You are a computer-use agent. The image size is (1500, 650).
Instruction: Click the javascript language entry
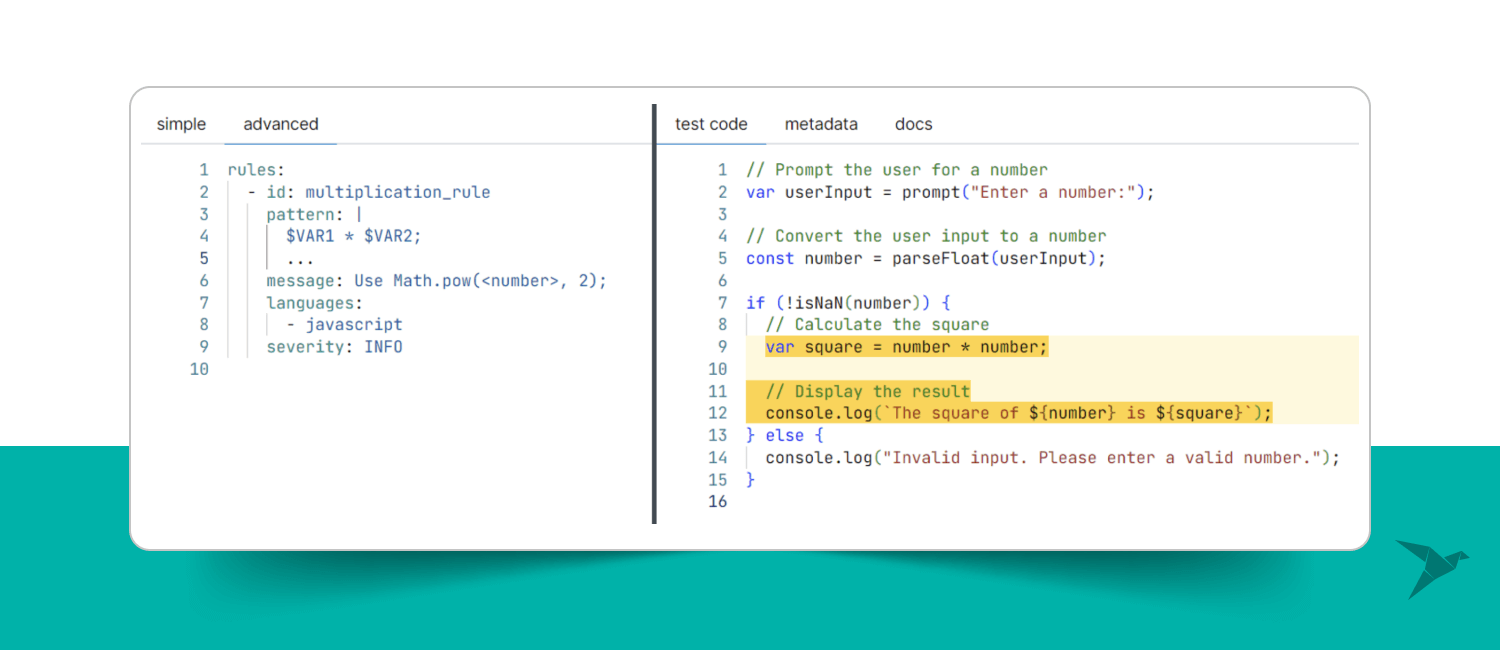point(353,325)
